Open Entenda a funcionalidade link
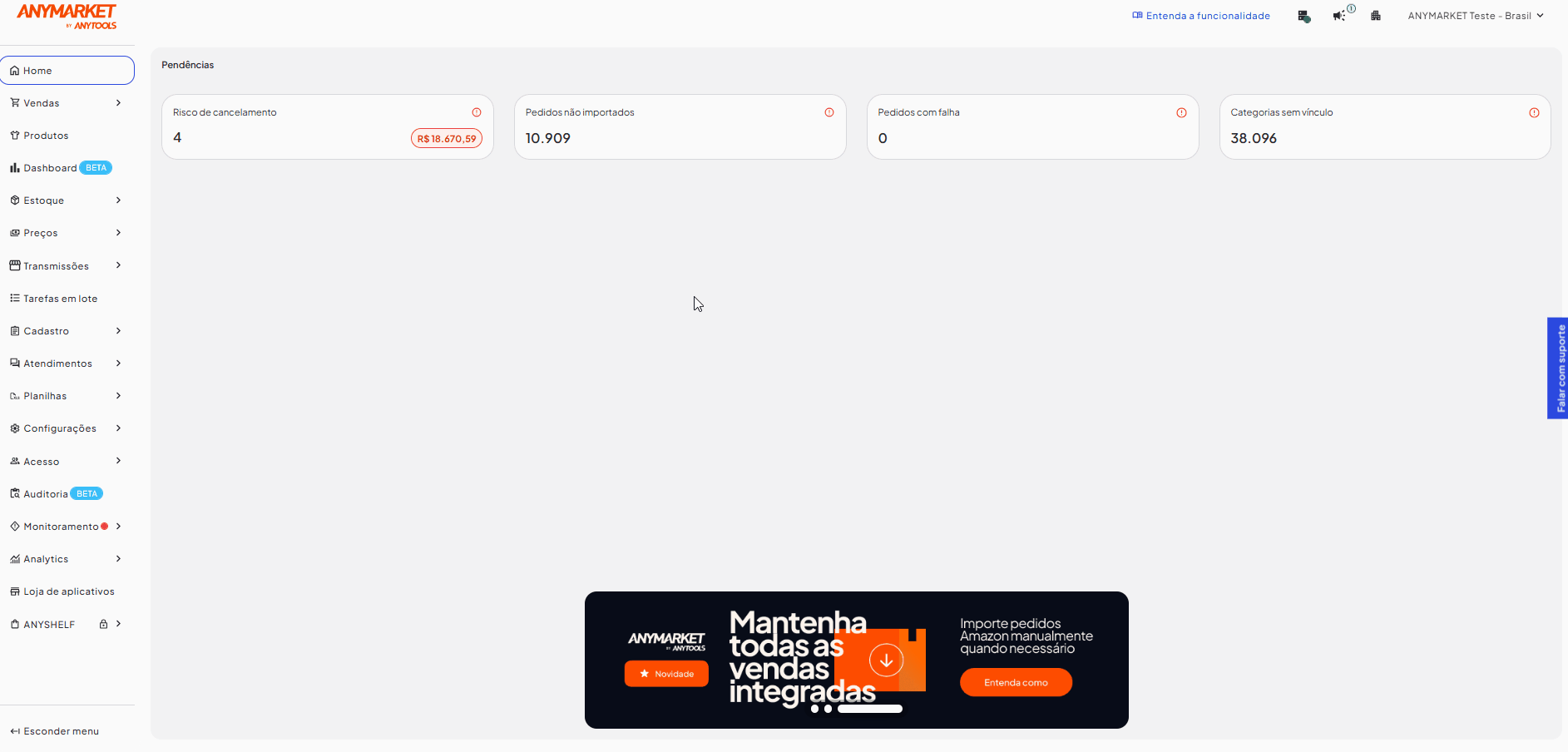The width and height of the screenshot is (1568, 752). (x=1201, y=16)
